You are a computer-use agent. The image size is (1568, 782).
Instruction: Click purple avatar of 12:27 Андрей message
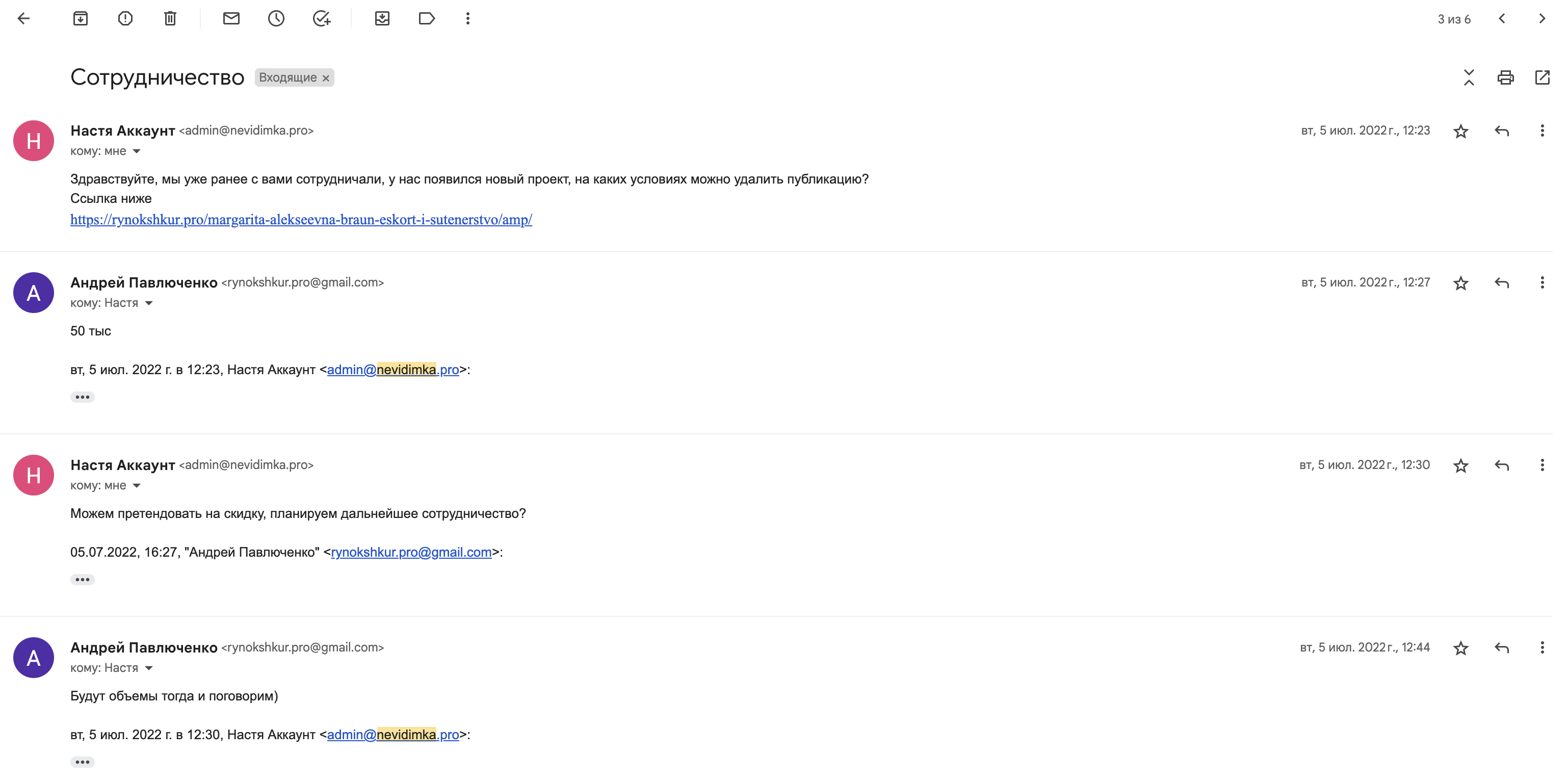34,293
